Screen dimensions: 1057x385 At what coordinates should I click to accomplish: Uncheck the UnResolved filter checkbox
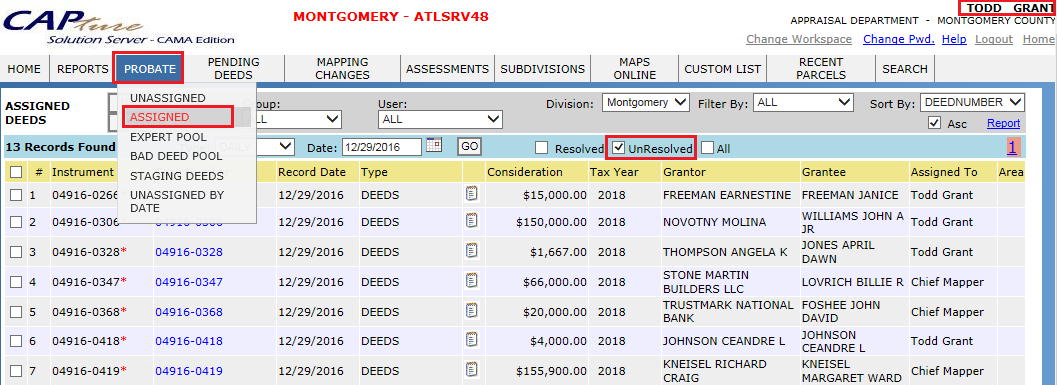click(619, 148)
